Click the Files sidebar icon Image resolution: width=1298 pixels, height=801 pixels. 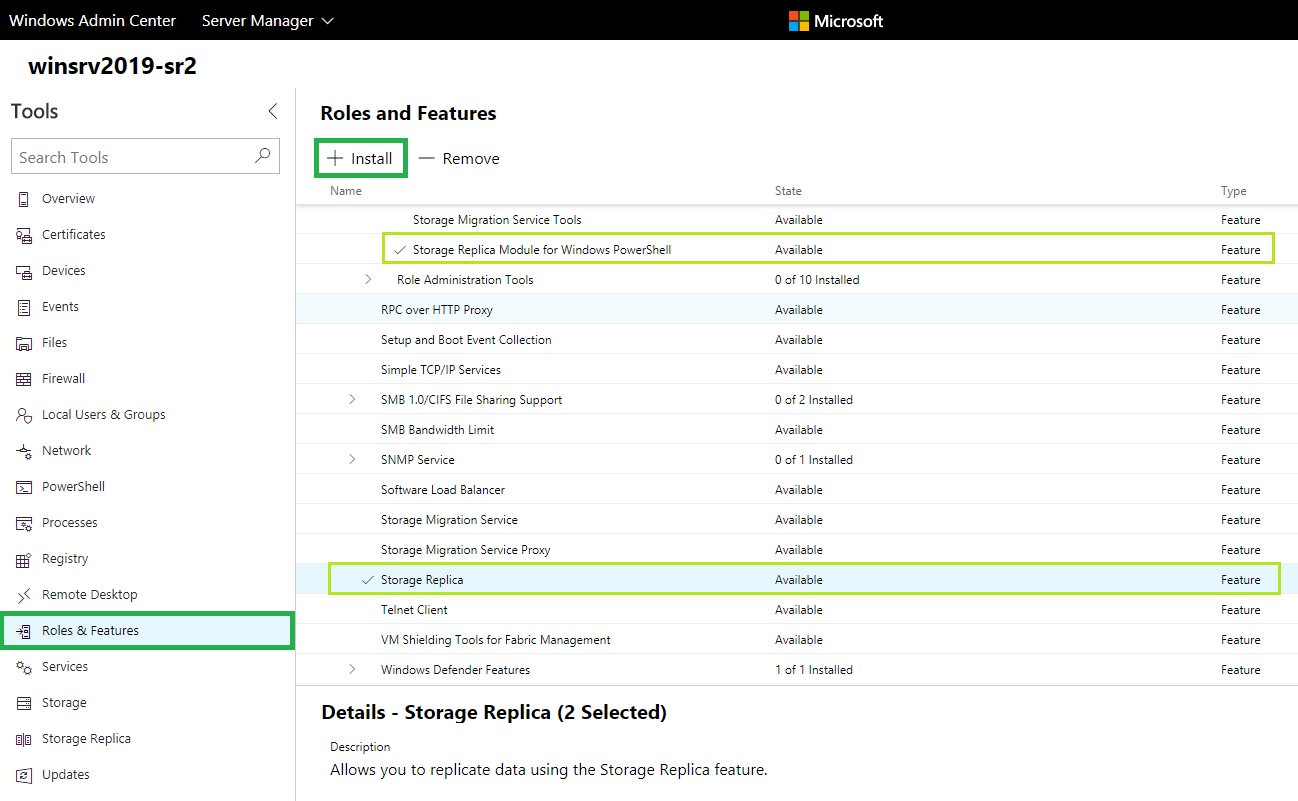point(24,343)
